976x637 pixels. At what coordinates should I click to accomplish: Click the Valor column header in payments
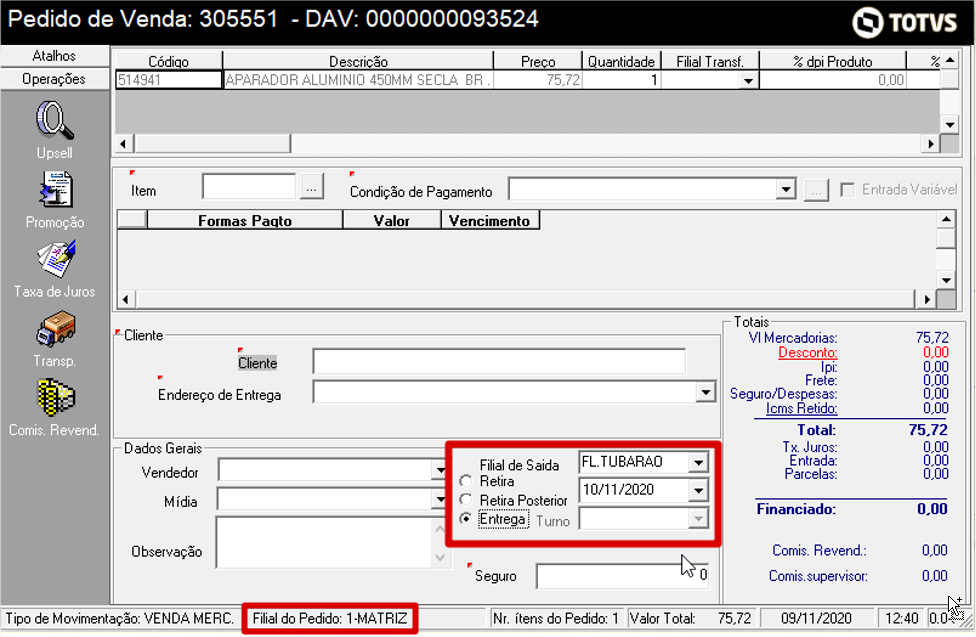tap(392, 220)
